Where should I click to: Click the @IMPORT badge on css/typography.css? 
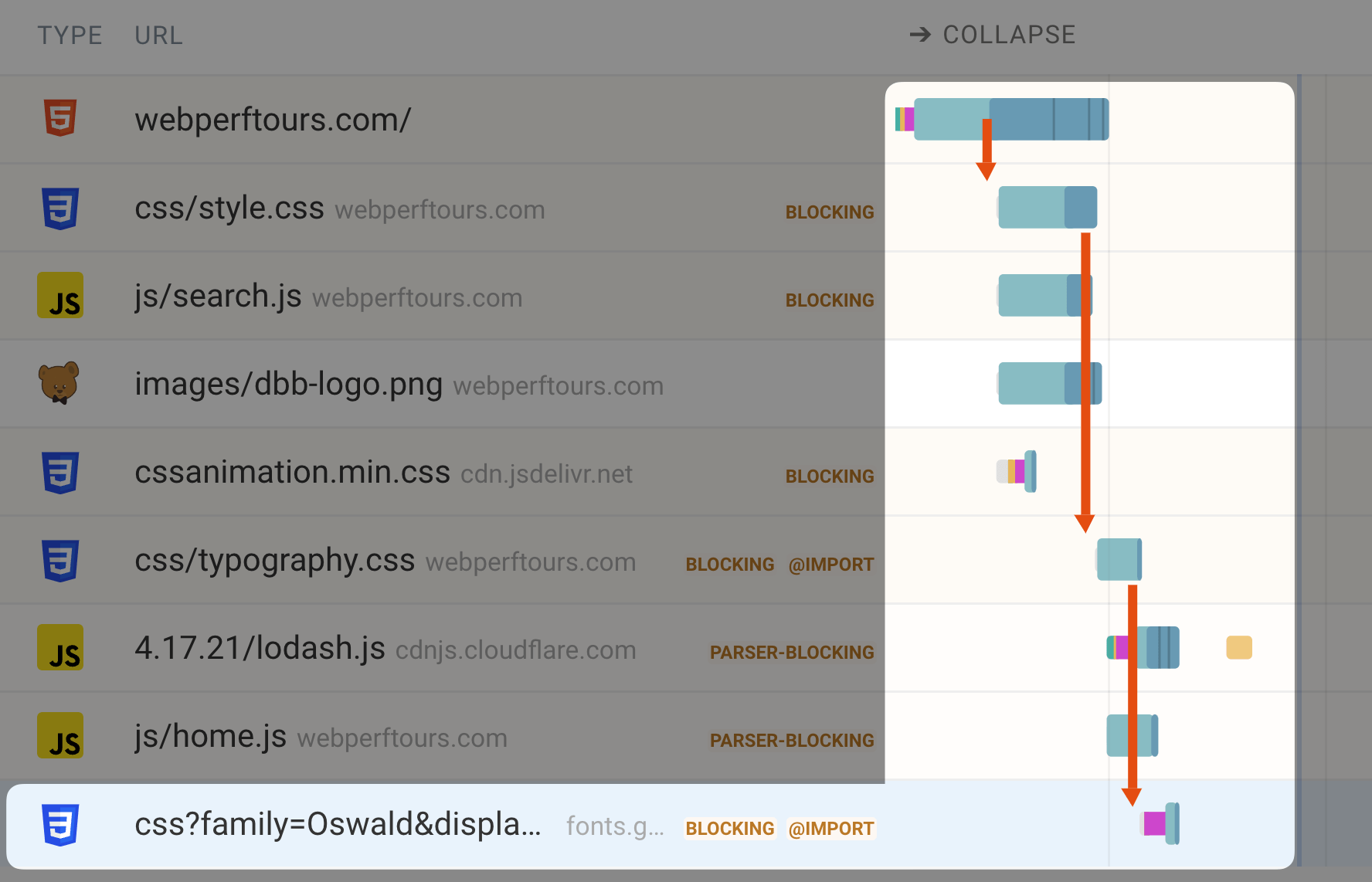831,565
